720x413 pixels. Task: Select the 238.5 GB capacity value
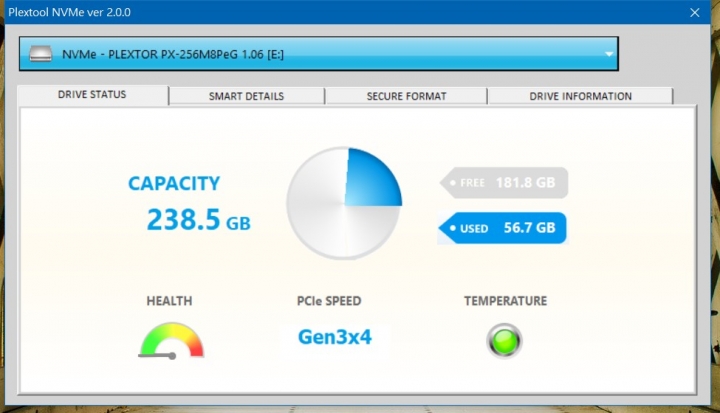198,219
